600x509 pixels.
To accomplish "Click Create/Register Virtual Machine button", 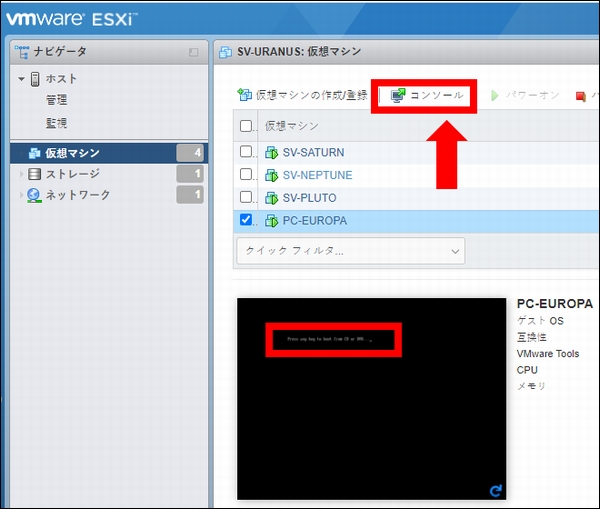I will coord(302,95).
